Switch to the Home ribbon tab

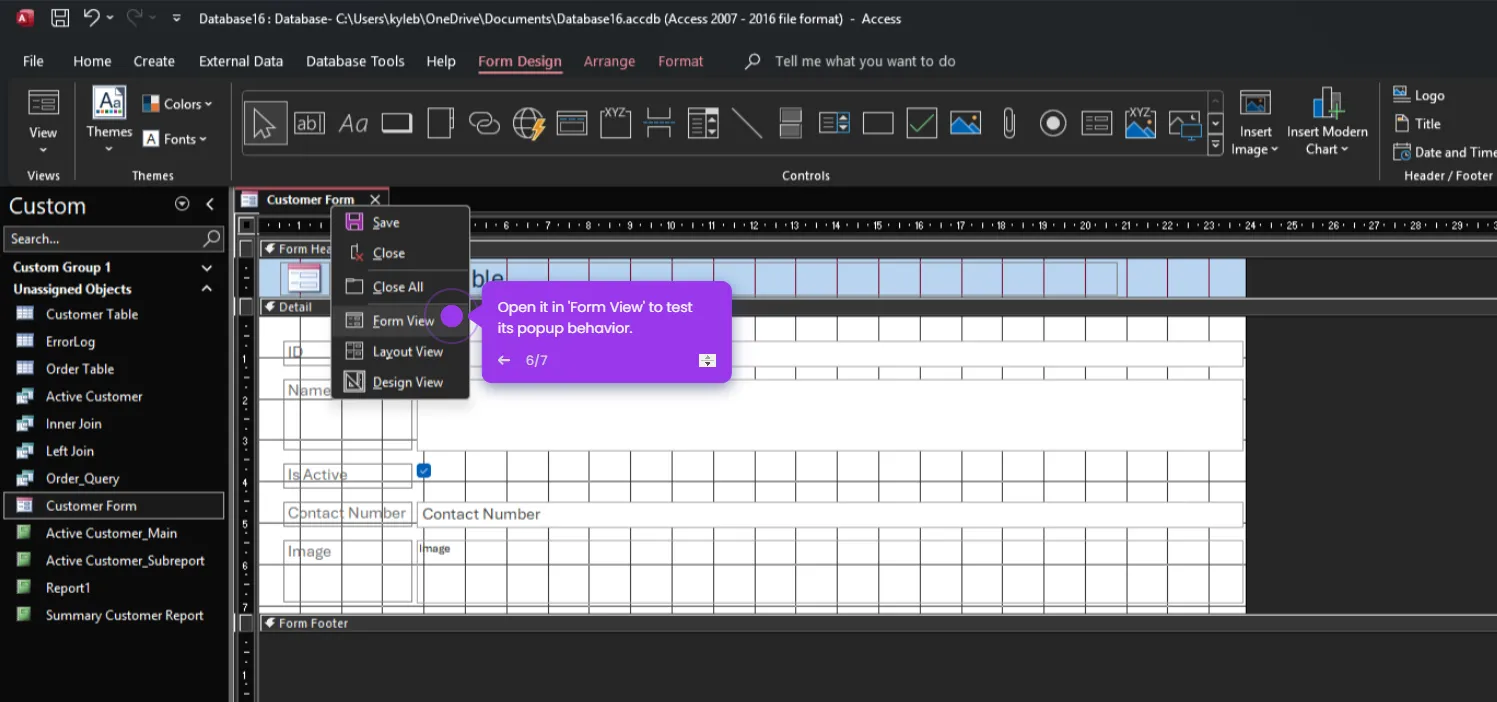click(92, 61)
